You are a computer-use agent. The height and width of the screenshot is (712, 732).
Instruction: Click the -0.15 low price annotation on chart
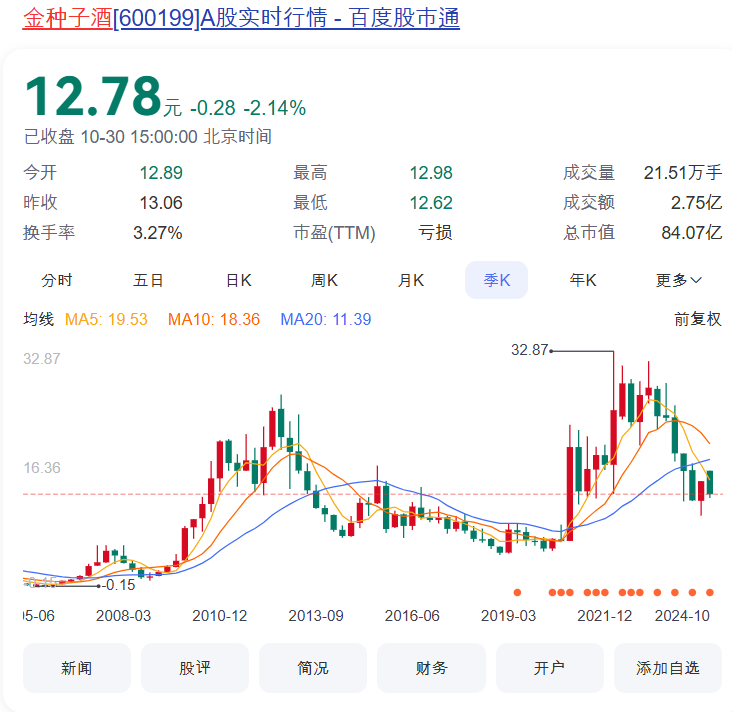(x=119, y=585)
